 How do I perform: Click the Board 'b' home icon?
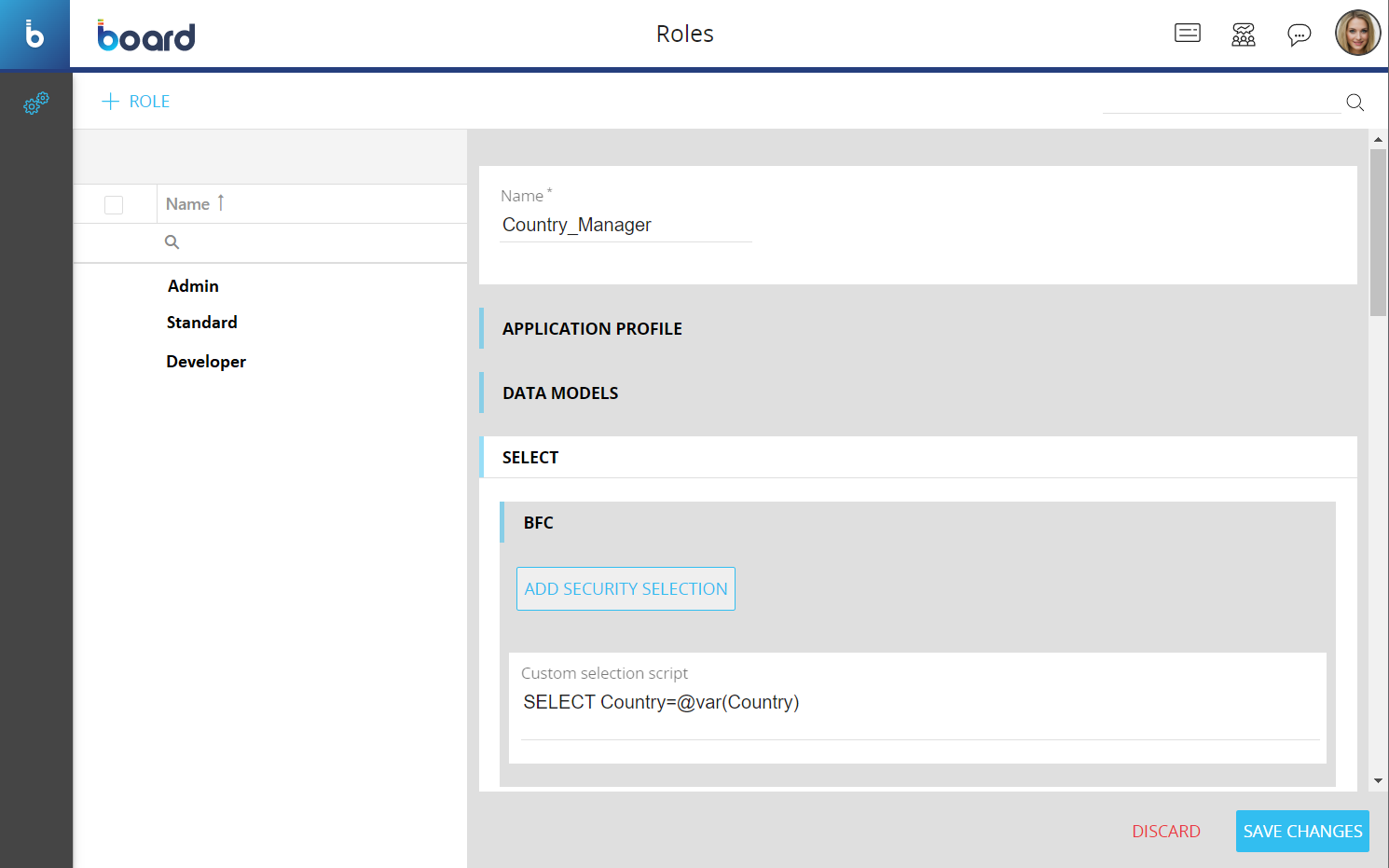tap(34, 34)
